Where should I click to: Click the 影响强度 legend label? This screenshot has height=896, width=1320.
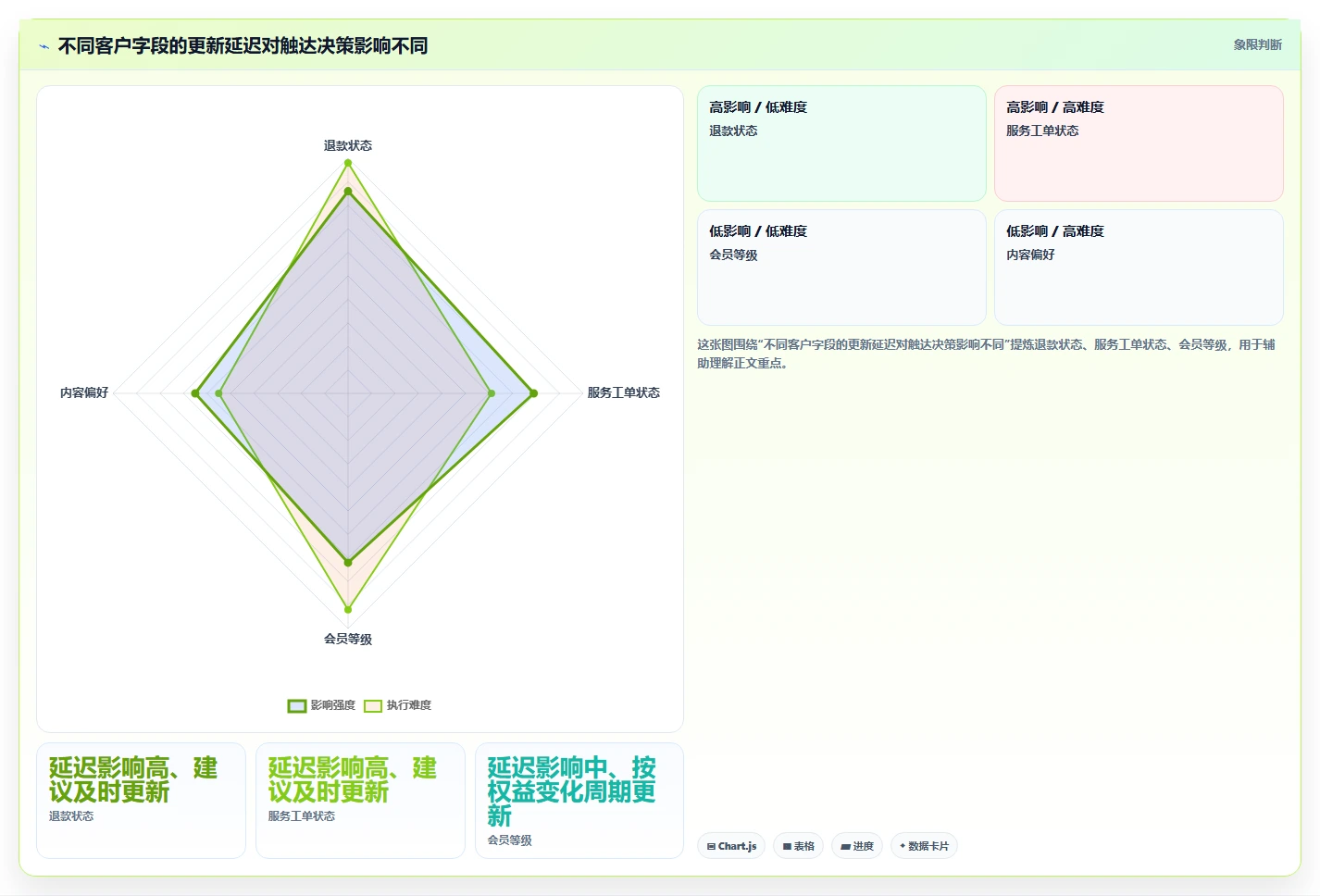point(333,705)
